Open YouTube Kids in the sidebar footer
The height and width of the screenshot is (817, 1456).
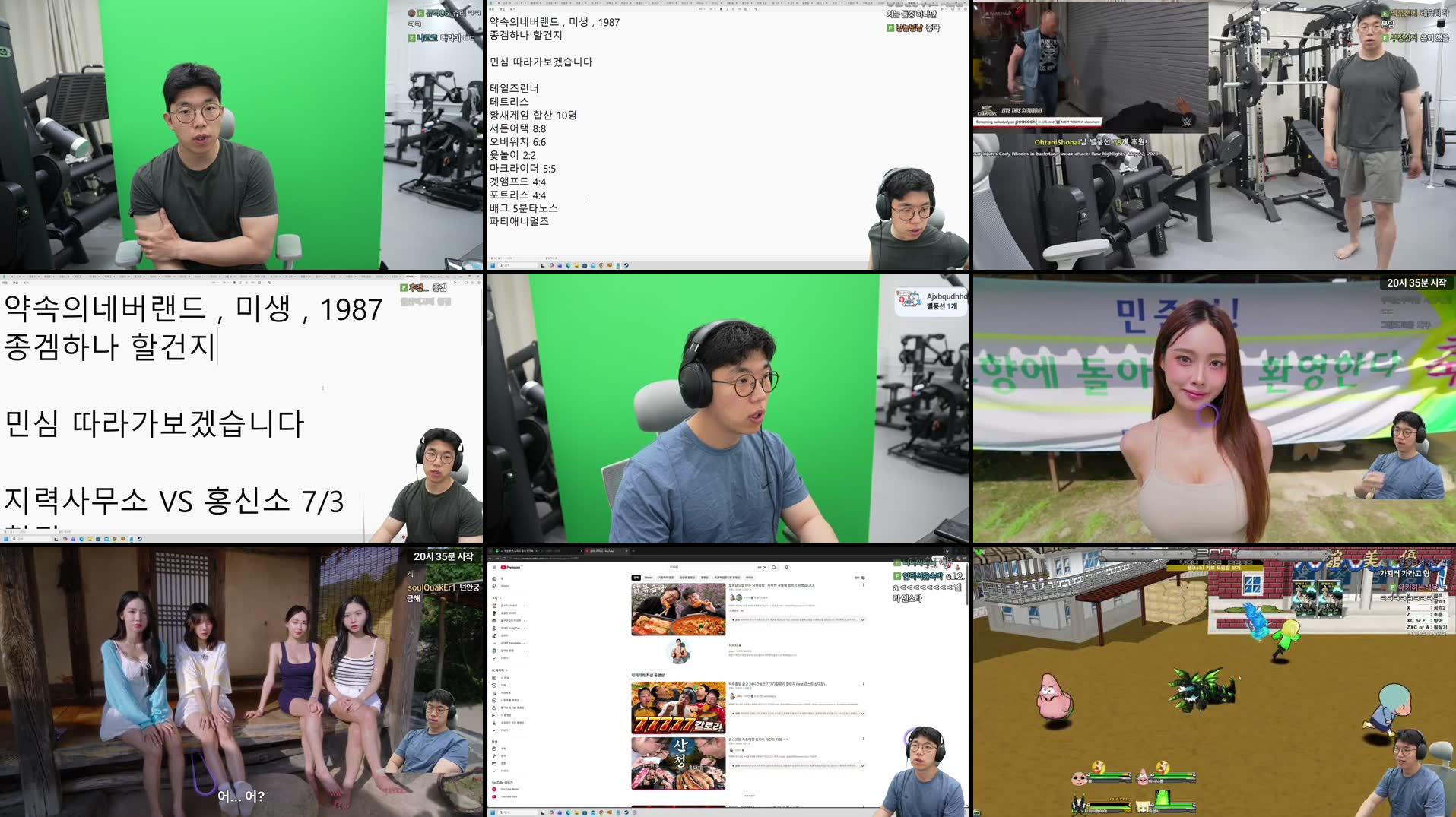pos(496,796)
